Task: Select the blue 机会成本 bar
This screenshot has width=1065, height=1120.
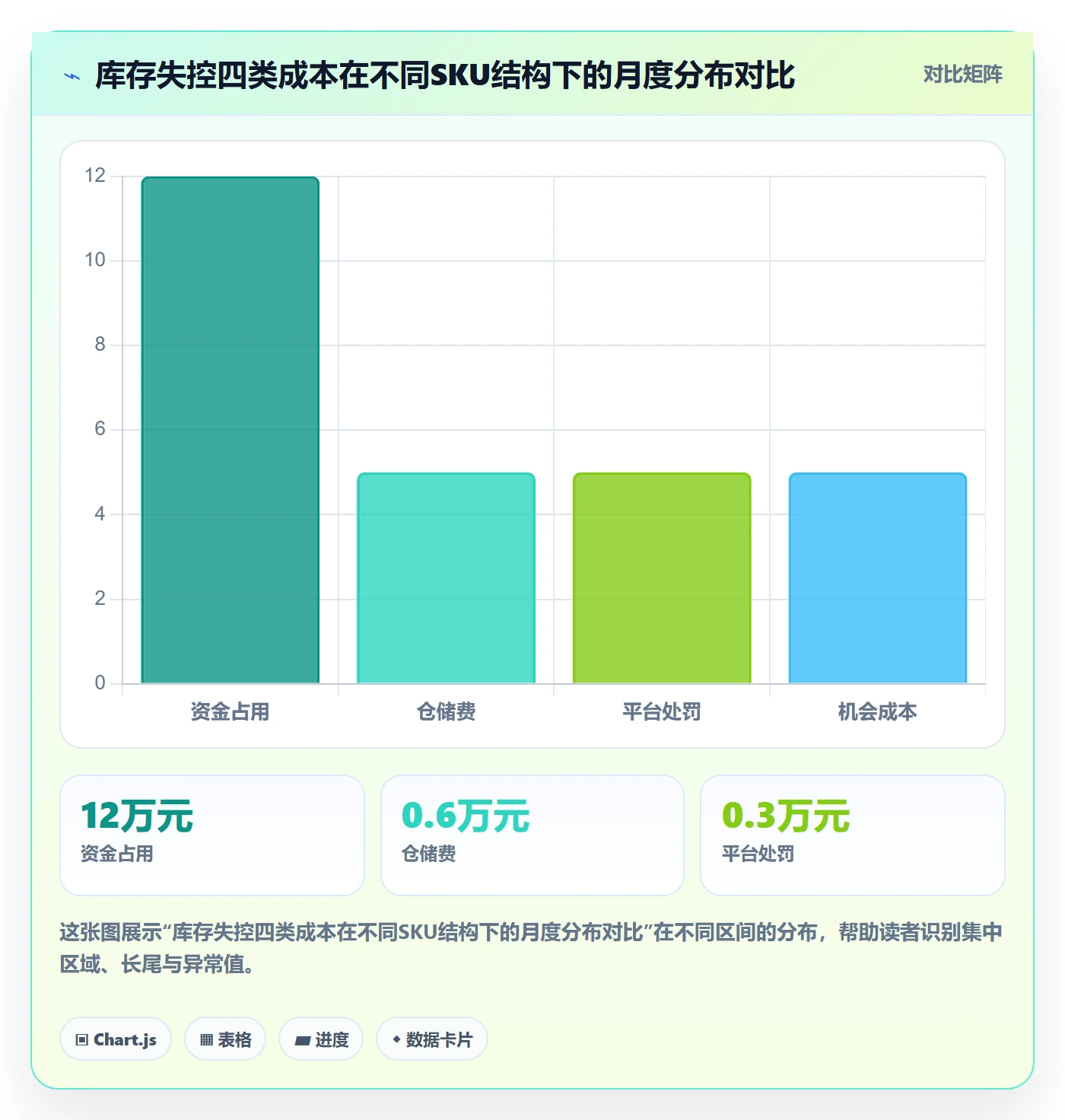Action: pos(878,578)
